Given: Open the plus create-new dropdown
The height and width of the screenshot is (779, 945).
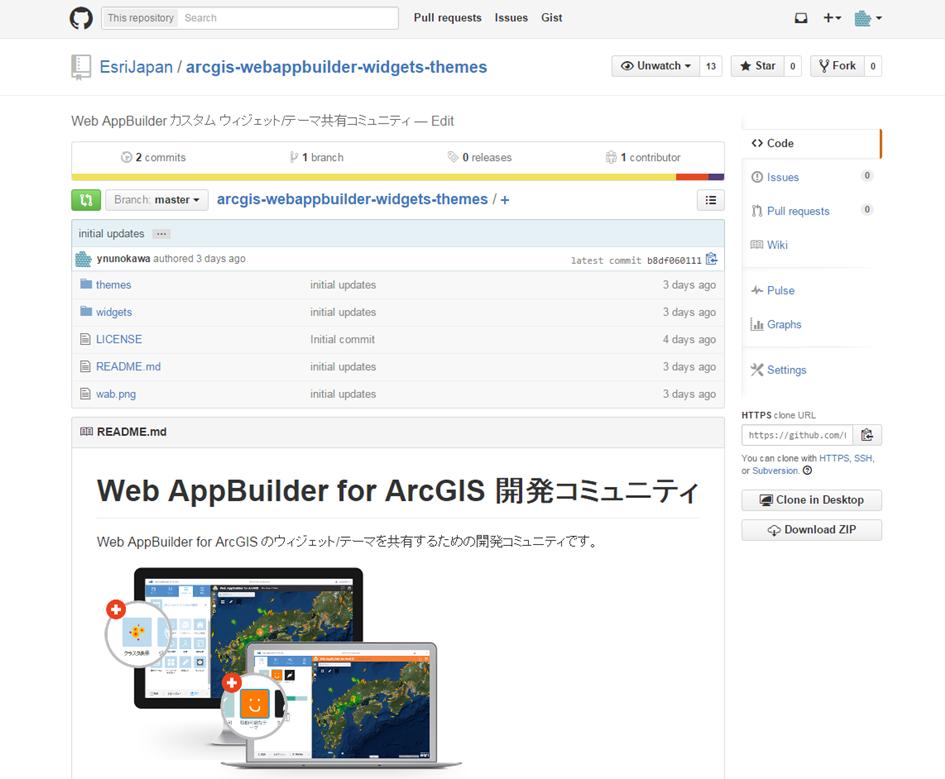Looking at the screenshot, I should 832,18.
